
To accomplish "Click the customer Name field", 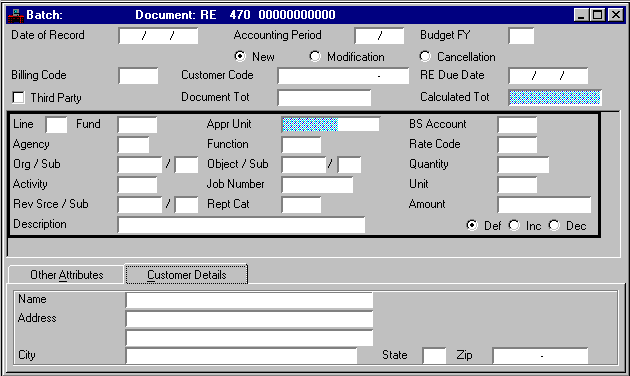I will pos(249,300).
